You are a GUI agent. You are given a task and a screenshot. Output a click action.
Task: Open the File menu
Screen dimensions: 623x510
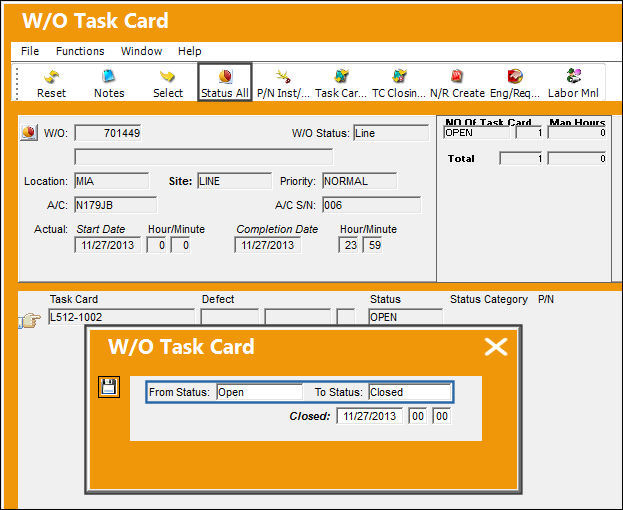click(30, 51)
